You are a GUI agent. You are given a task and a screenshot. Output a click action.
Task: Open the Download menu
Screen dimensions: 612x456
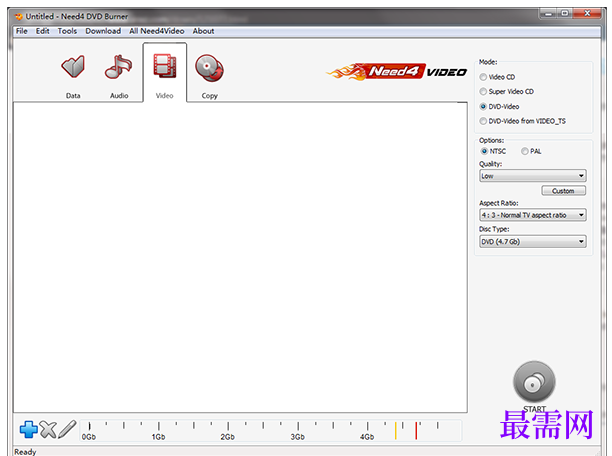(x=103, y=31)
